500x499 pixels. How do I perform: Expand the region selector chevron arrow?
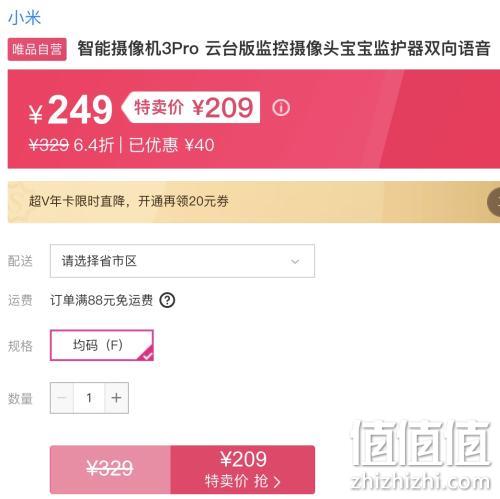(x=295, y=261)
